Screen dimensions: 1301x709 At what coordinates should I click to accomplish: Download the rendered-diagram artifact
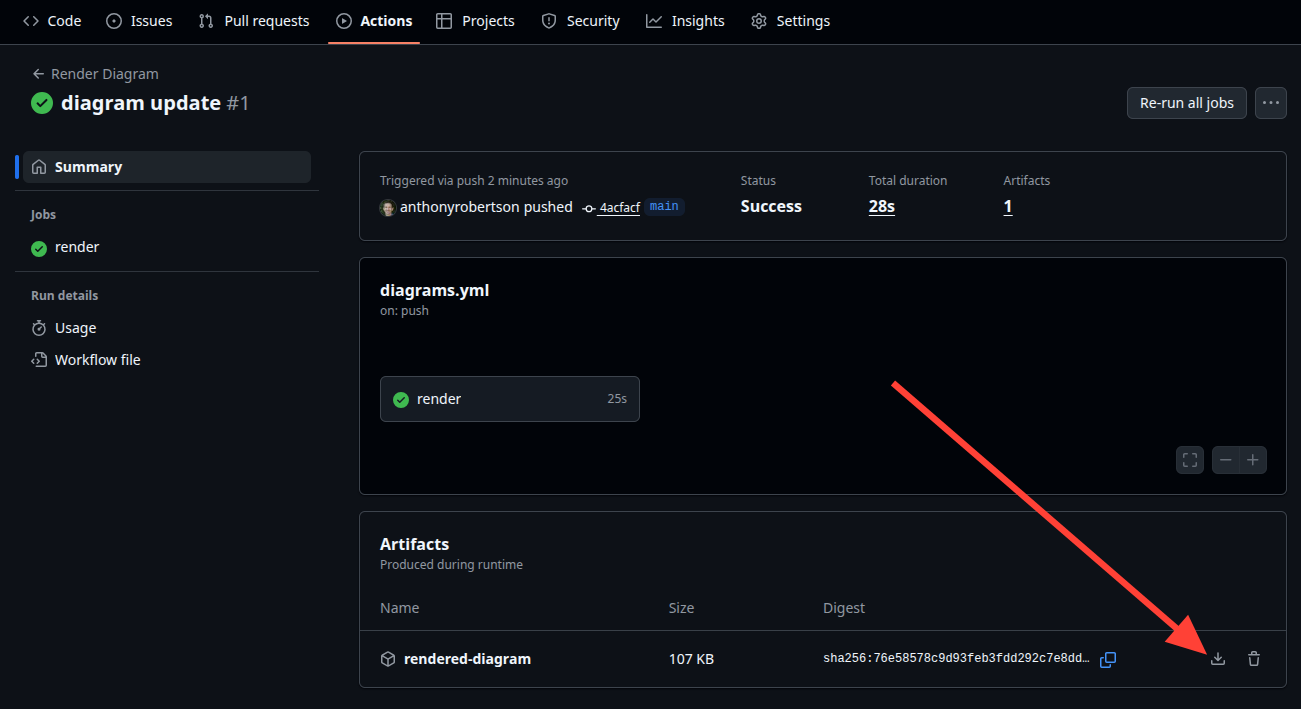click(x=1218, y=659)
